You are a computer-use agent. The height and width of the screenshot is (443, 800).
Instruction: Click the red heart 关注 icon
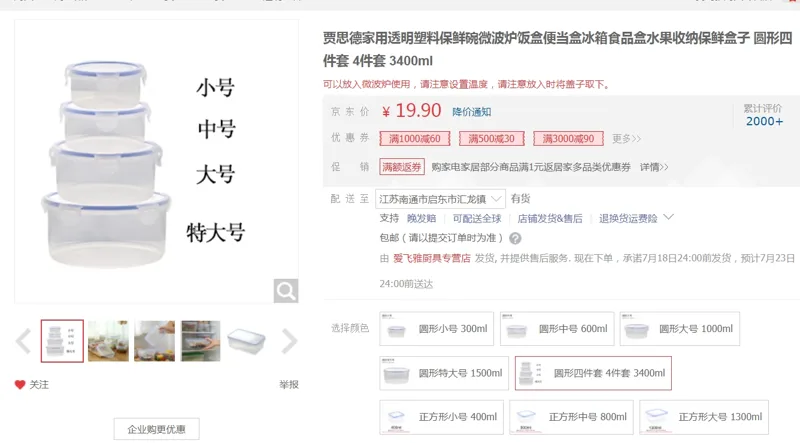pos(20,385)
